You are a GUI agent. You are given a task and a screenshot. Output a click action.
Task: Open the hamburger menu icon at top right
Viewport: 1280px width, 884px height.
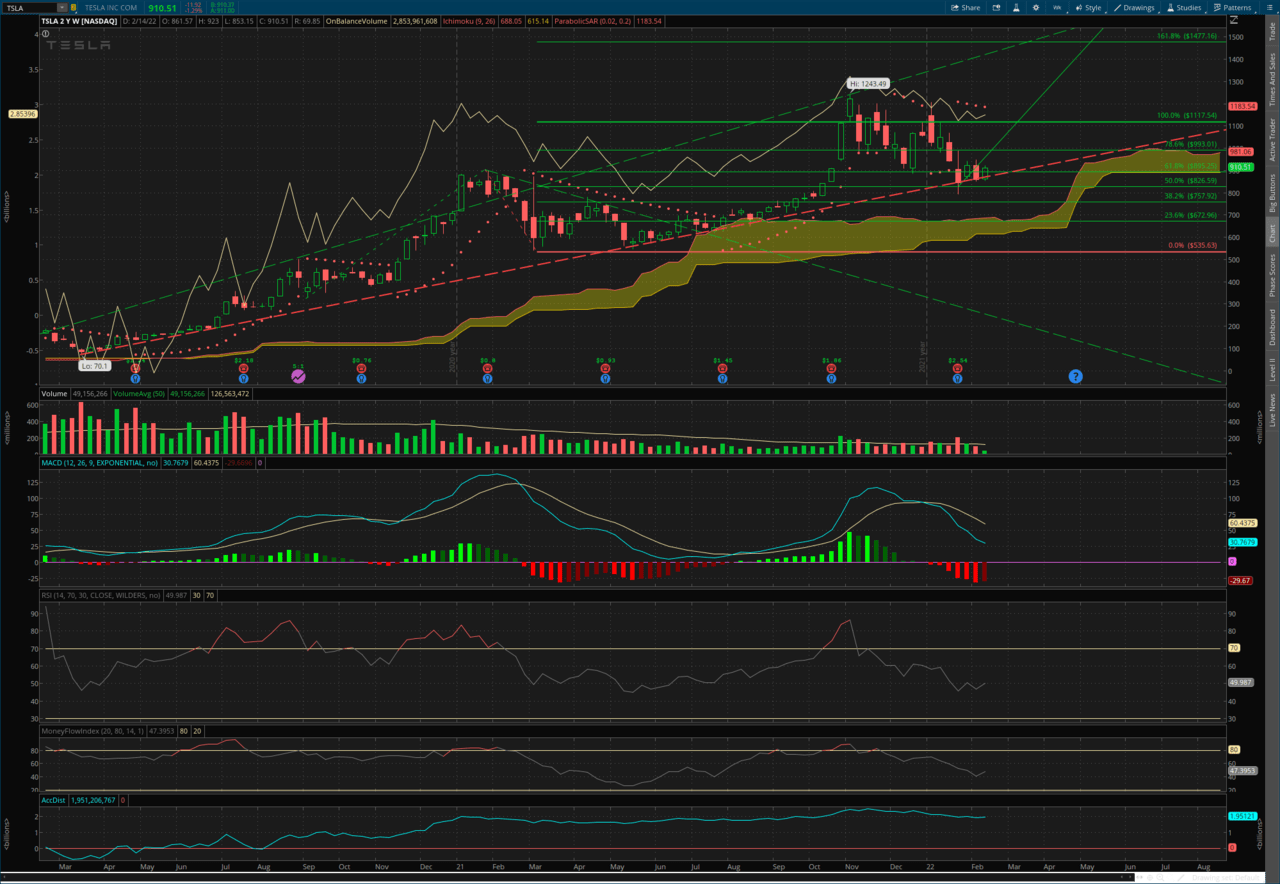[x=1270, y=7]
